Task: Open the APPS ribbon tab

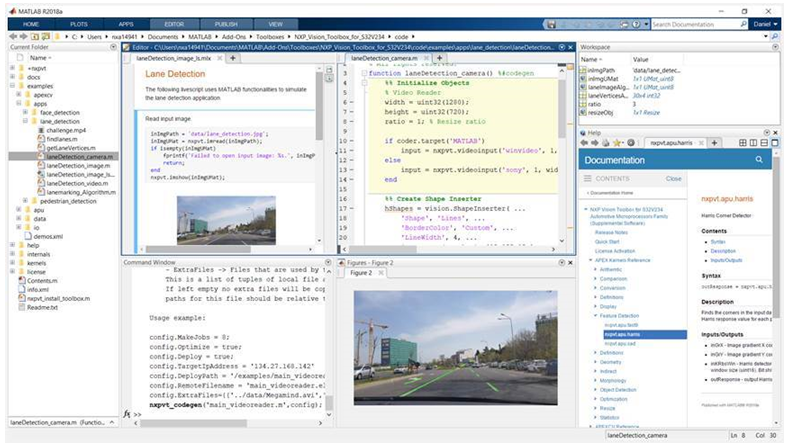Action: [126, 24]
